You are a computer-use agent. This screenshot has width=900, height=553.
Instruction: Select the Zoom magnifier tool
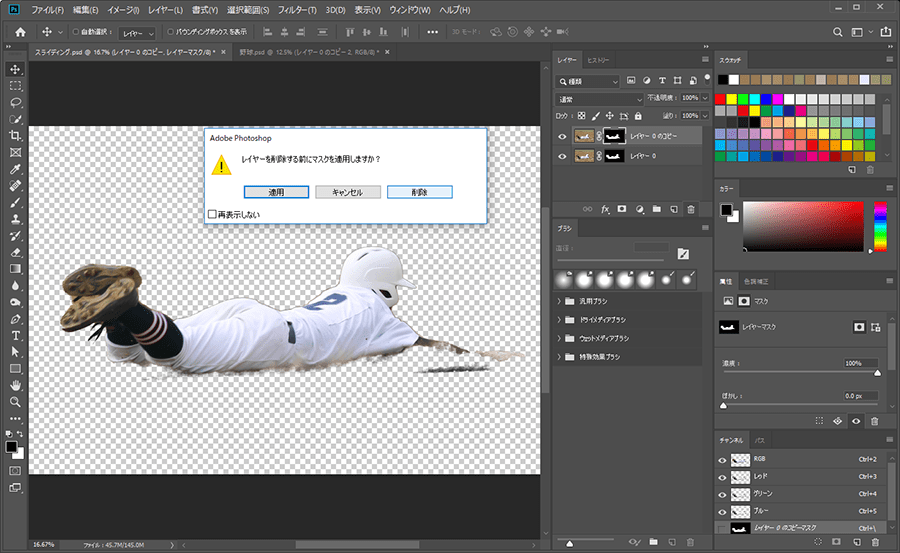point(15,401)
